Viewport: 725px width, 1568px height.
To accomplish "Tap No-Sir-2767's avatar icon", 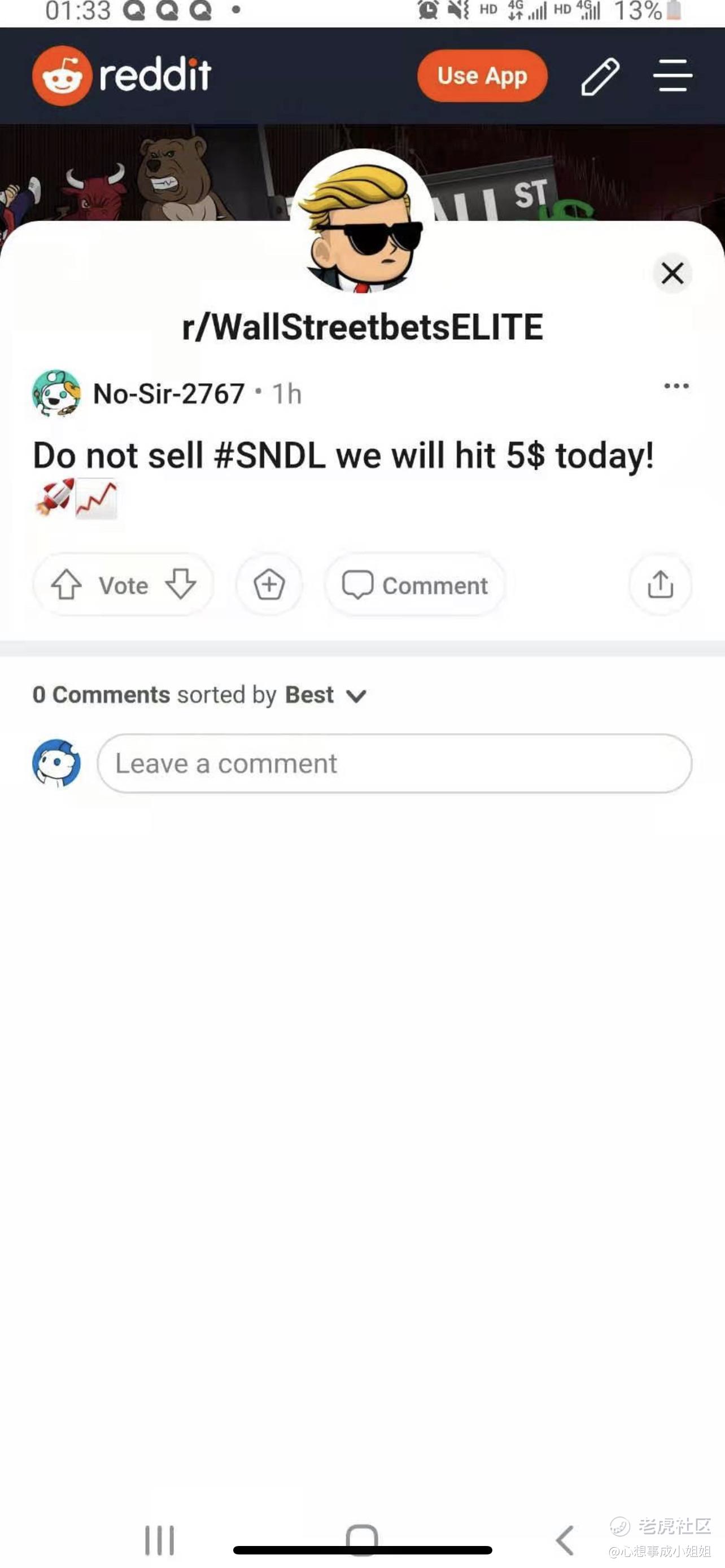I will (x=56, y=393).
